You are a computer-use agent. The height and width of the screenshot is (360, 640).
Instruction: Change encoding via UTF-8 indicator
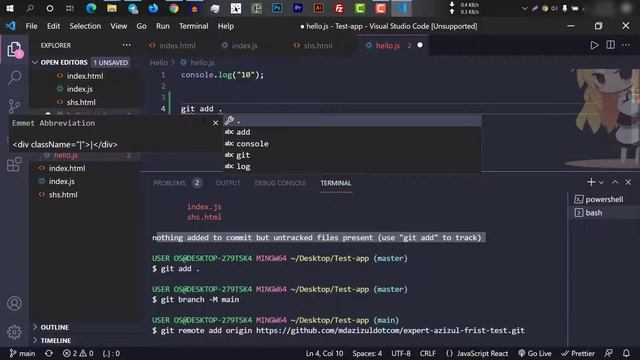click(x=401, y=353)
